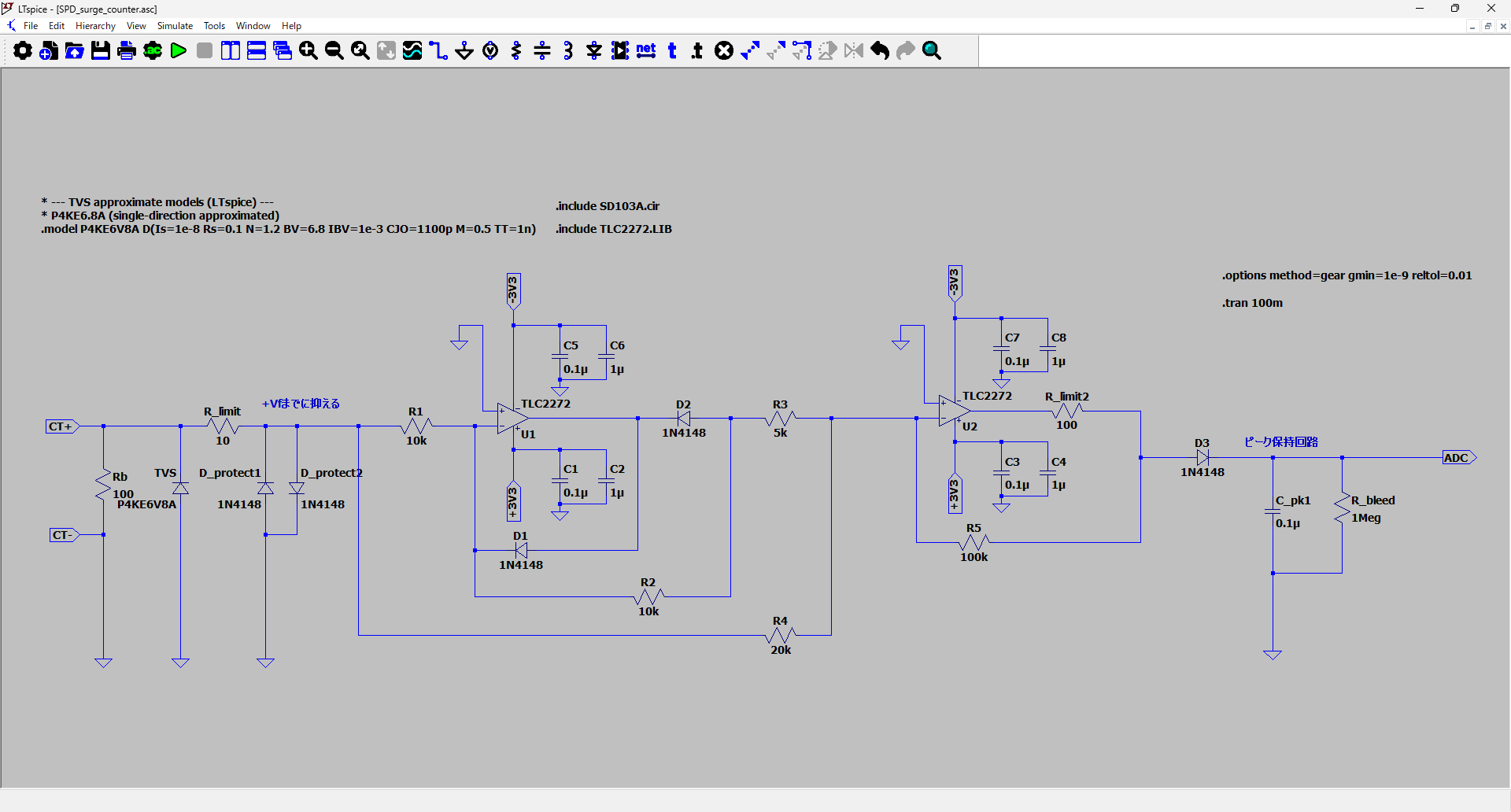
Task: Activate the Draw Wire tool
Action: point(438,51)
